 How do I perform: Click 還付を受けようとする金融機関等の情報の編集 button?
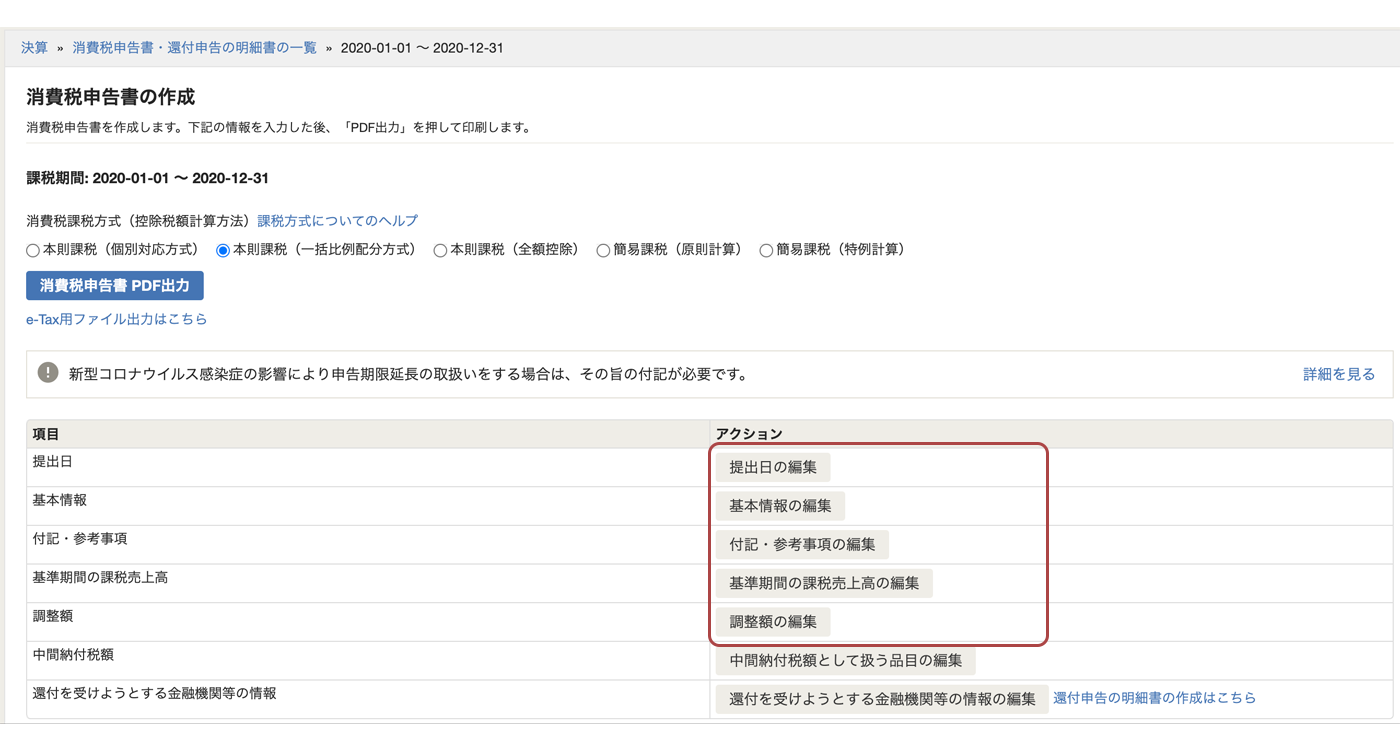click(x=882, y=699)
